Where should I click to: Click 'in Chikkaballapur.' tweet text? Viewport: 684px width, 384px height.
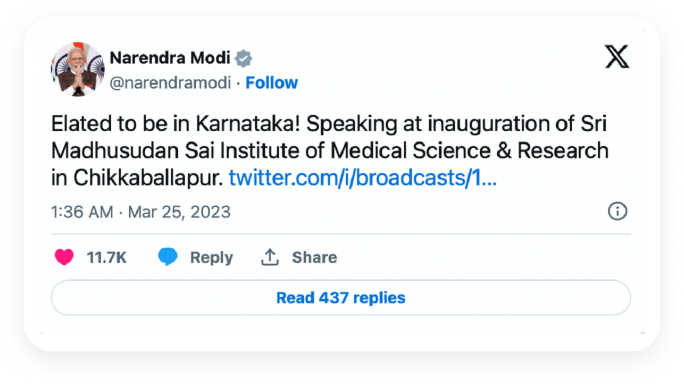pyautogui.click(x=137, y=178)
